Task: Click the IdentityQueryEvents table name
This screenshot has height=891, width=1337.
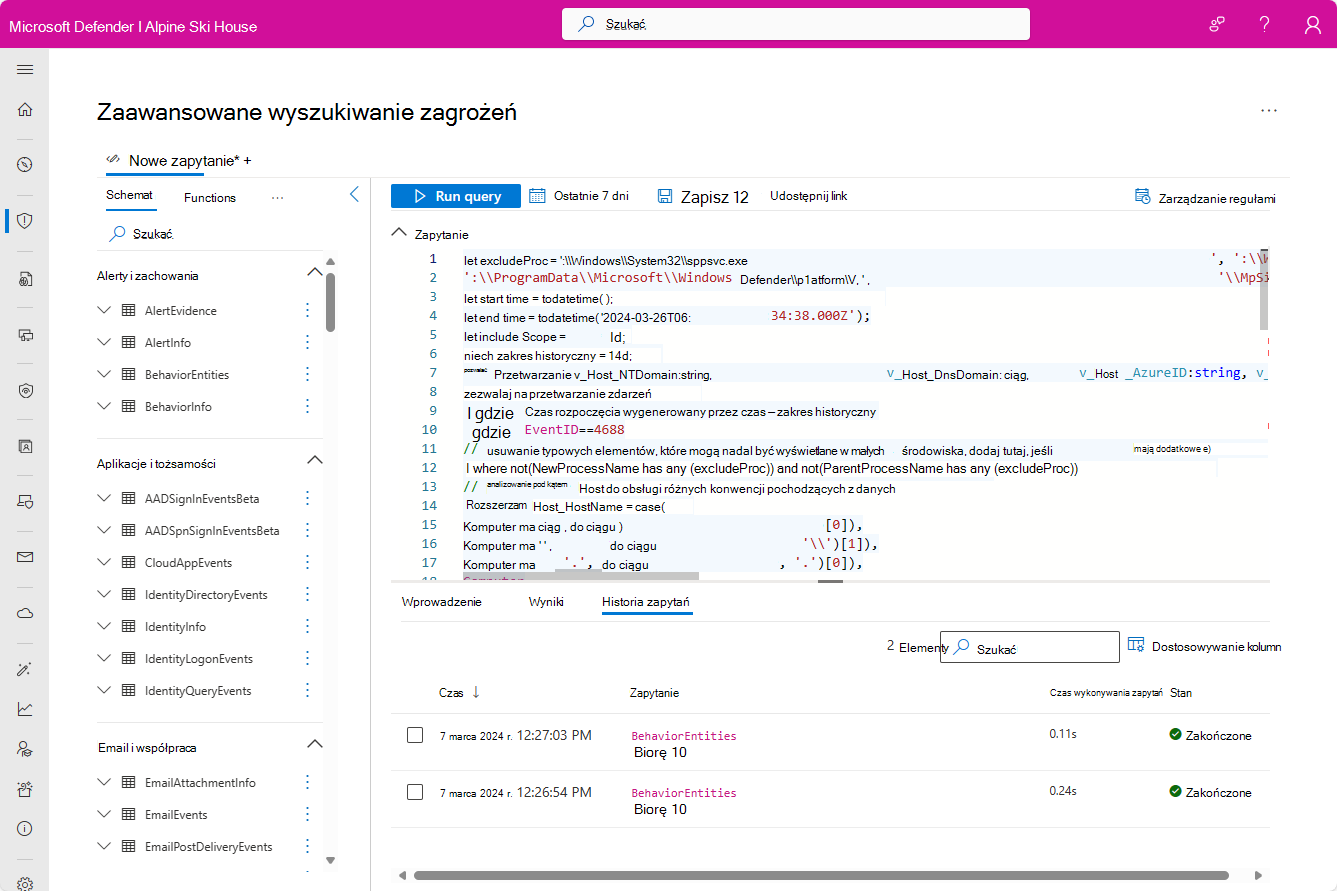Action: 198,691
